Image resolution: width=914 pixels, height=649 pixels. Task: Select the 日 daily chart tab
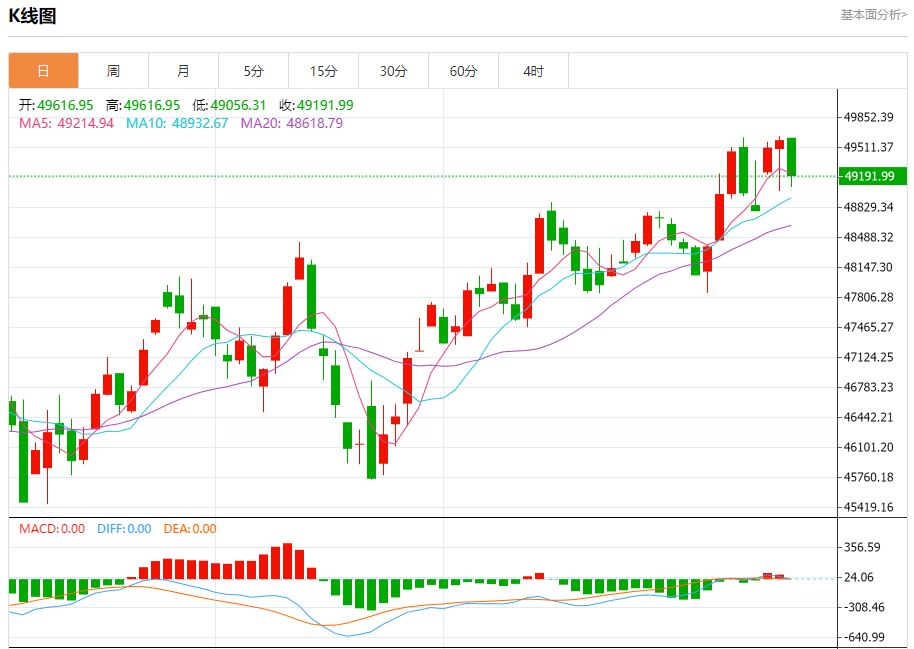[43, 71]
